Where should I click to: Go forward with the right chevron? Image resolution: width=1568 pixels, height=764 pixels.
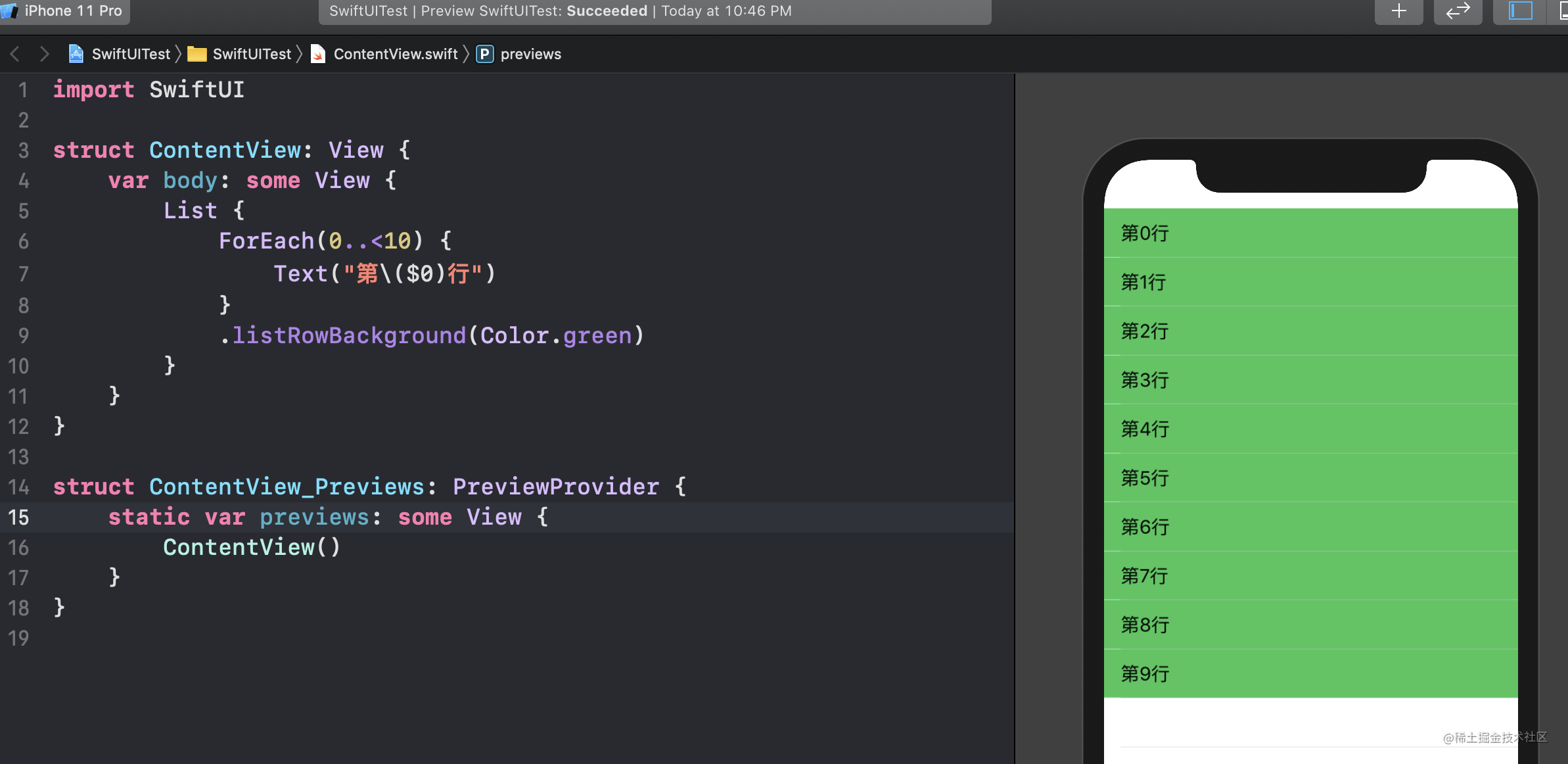(44, 54)
